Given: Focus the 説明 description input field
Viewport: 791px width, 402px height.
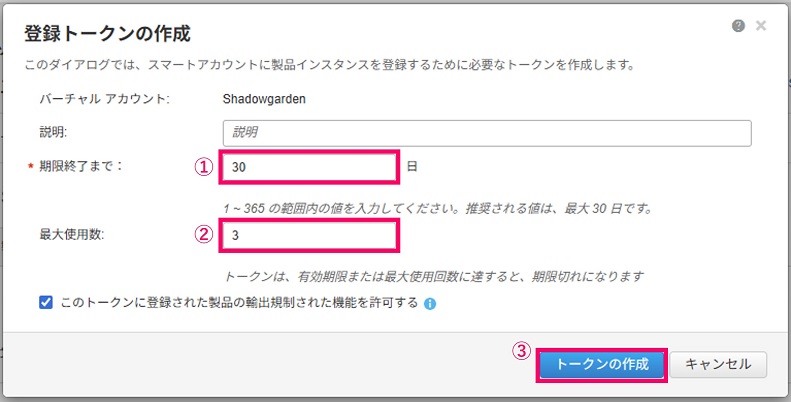Looking at the screenshot, I should click(x=487, y=133).
